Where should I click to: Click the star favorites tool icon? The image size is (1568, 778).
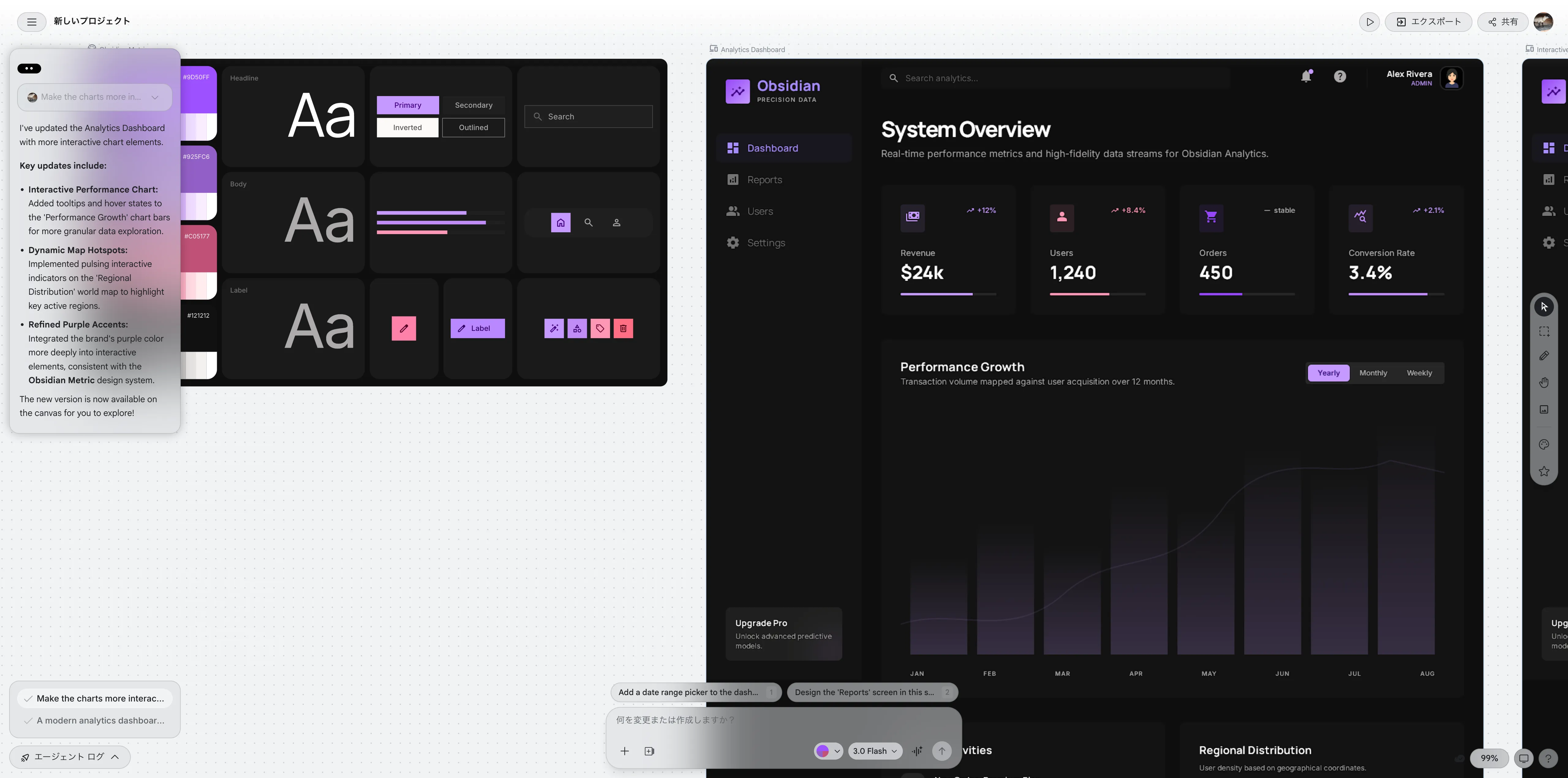tap(1543, 471)
